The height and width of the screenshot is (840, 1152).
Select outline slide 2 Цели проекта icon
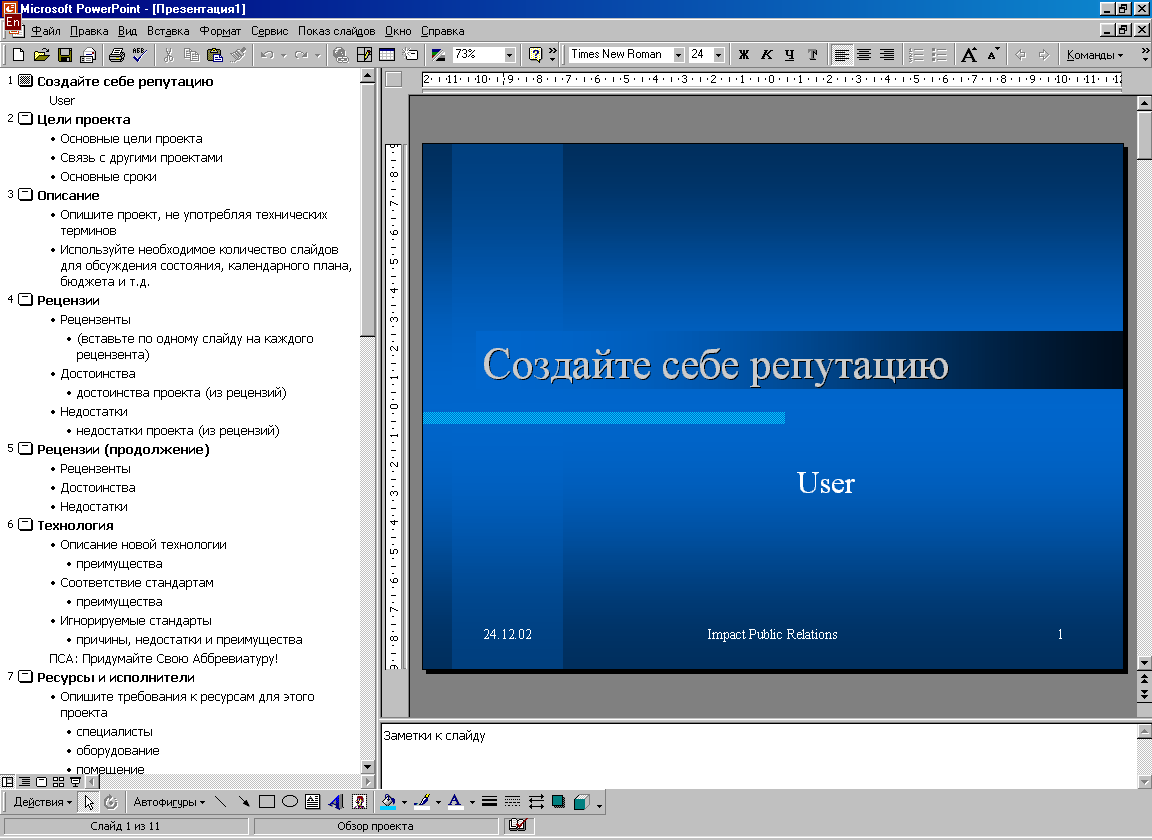(25, 118)
